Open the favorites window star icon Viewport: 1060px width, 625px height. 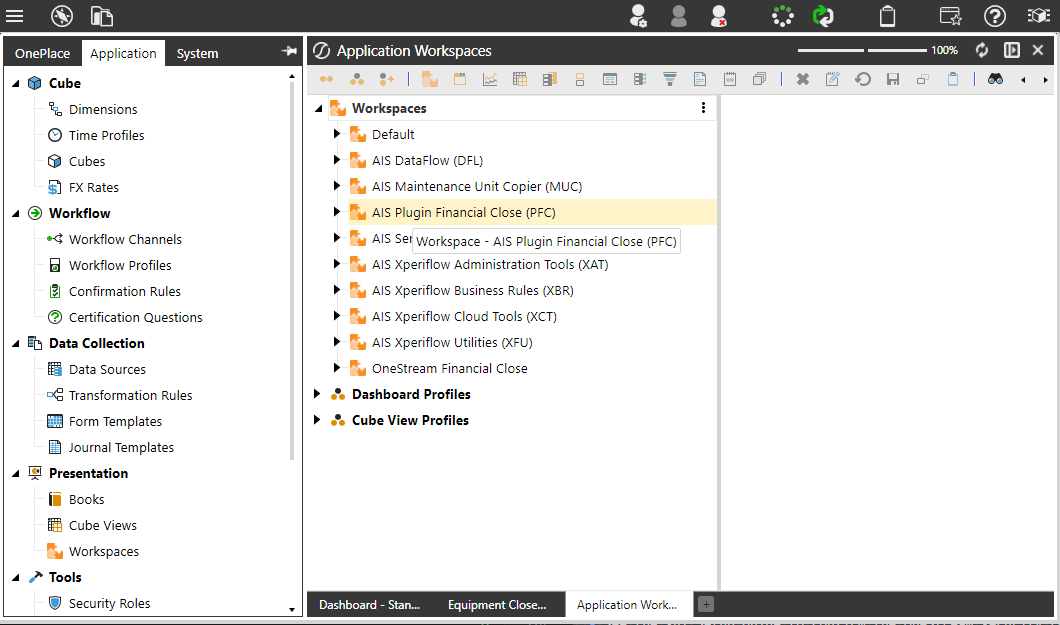pyautogui.click(x=950, y=16)
